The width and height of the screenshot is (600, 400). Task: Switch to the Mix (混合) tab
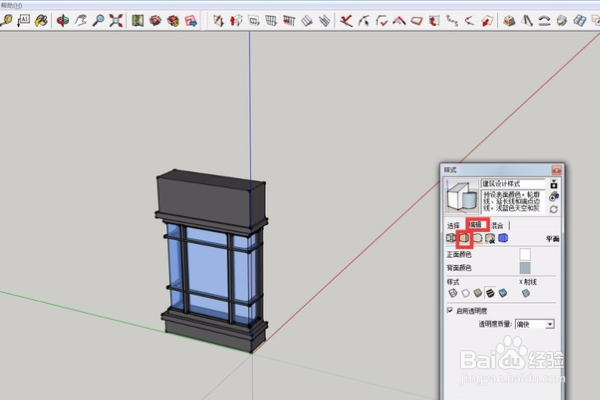[x=497, y=225]
